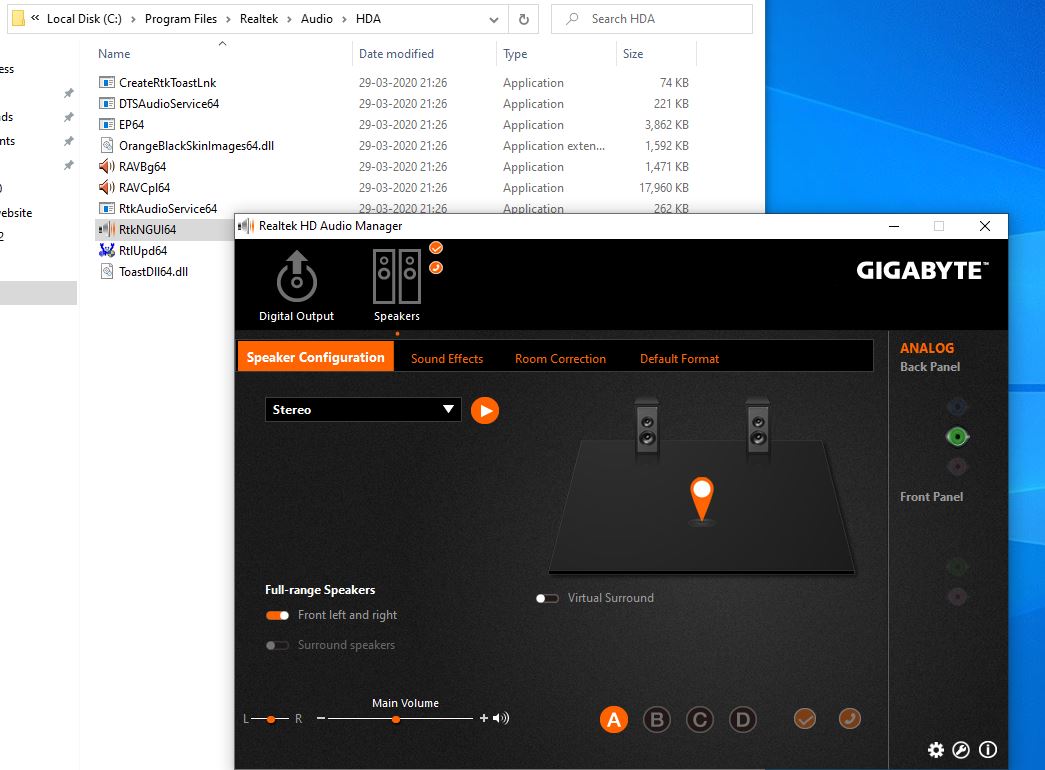Screen dimensions: 1045x770
Task: Select the RAVBg64 file
Action: (x=142, y=167)
